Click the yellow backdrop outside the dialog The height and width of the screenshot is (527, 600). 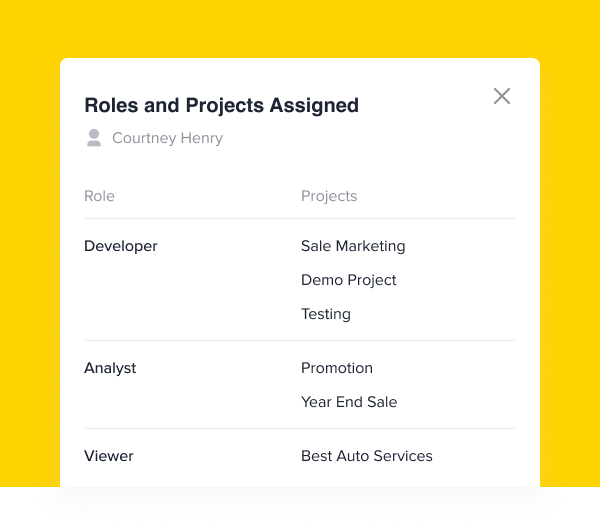click(x=300, y=27)
